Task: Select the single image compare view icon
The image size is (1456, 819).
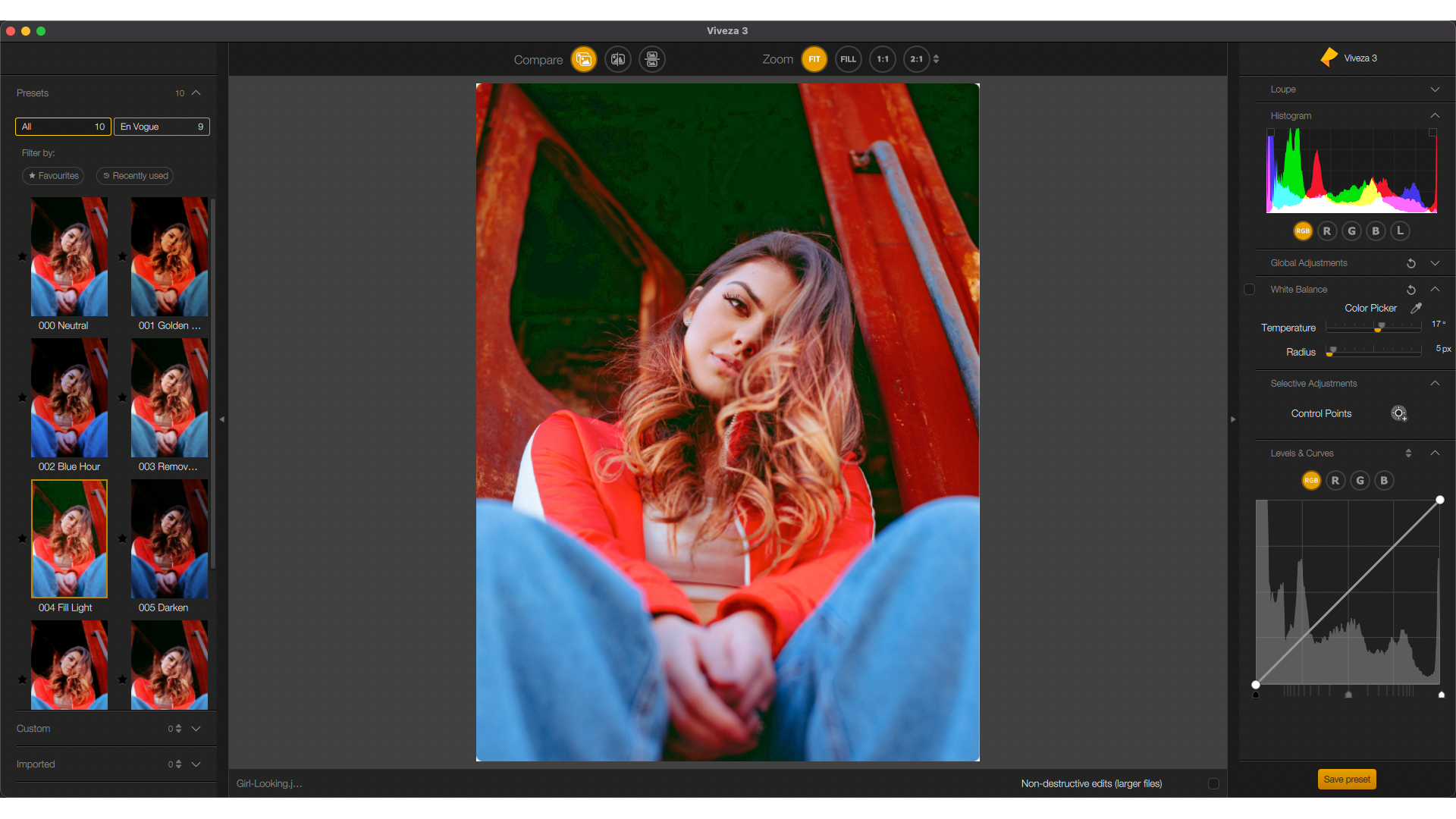Action: coord(584,59)
